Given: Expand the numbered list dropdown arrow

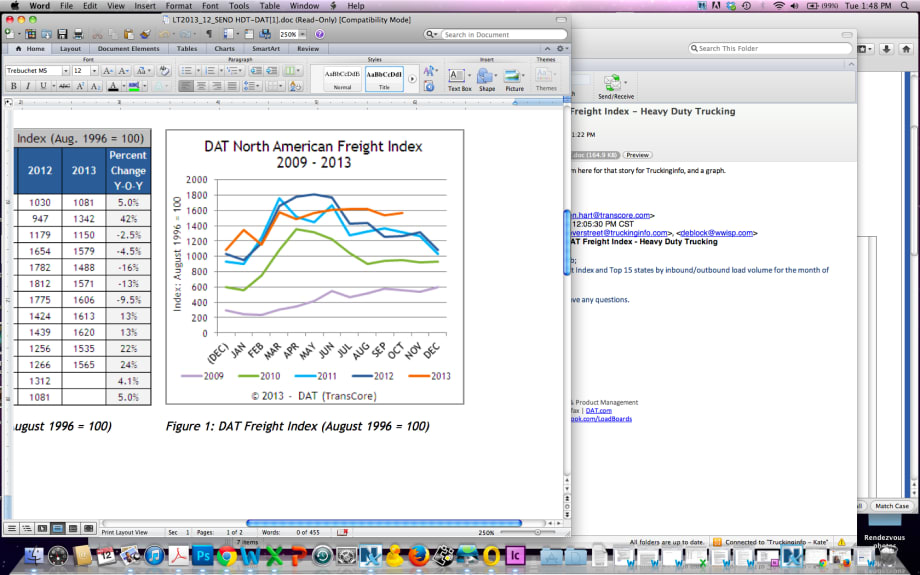Looking at the screenshot, I should [221, 70].
